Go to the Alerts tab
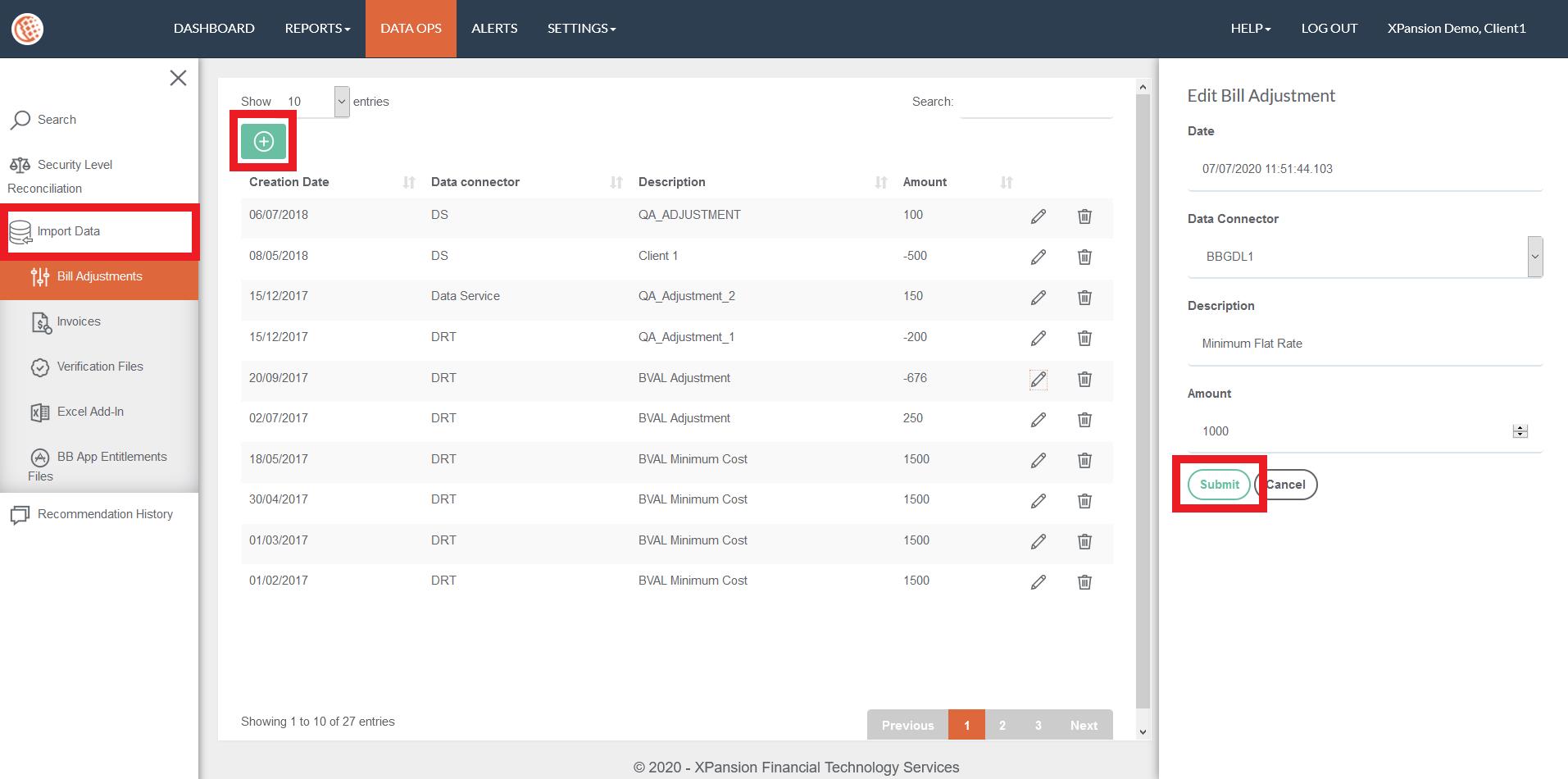1568x779 pixels. click(x=494, y=29)
